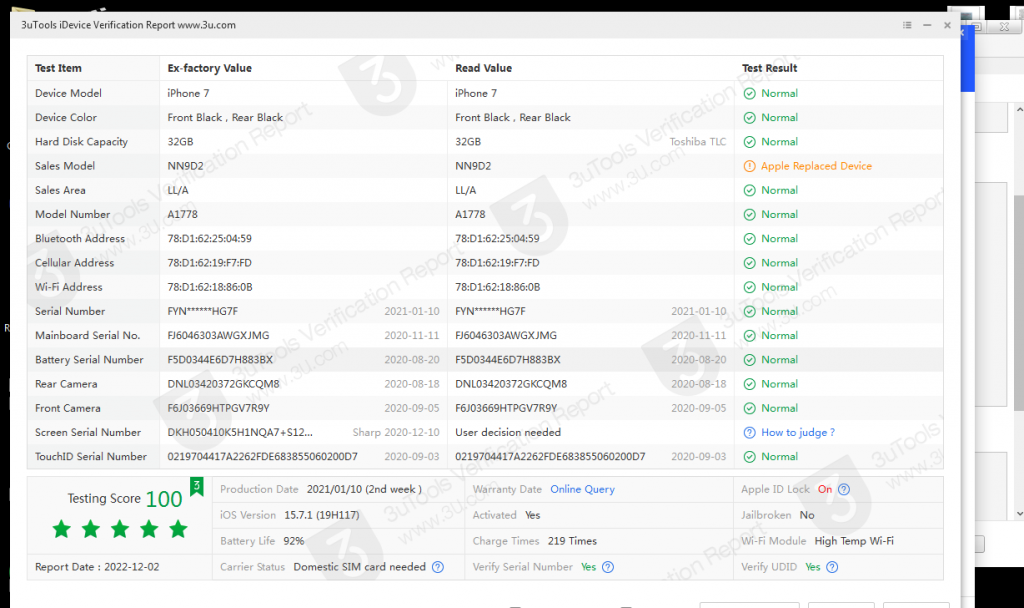Viewport: 1024px width, 608px height.
Task: Click the Verify Serial Number Yes value
Action: click(588, 567)
